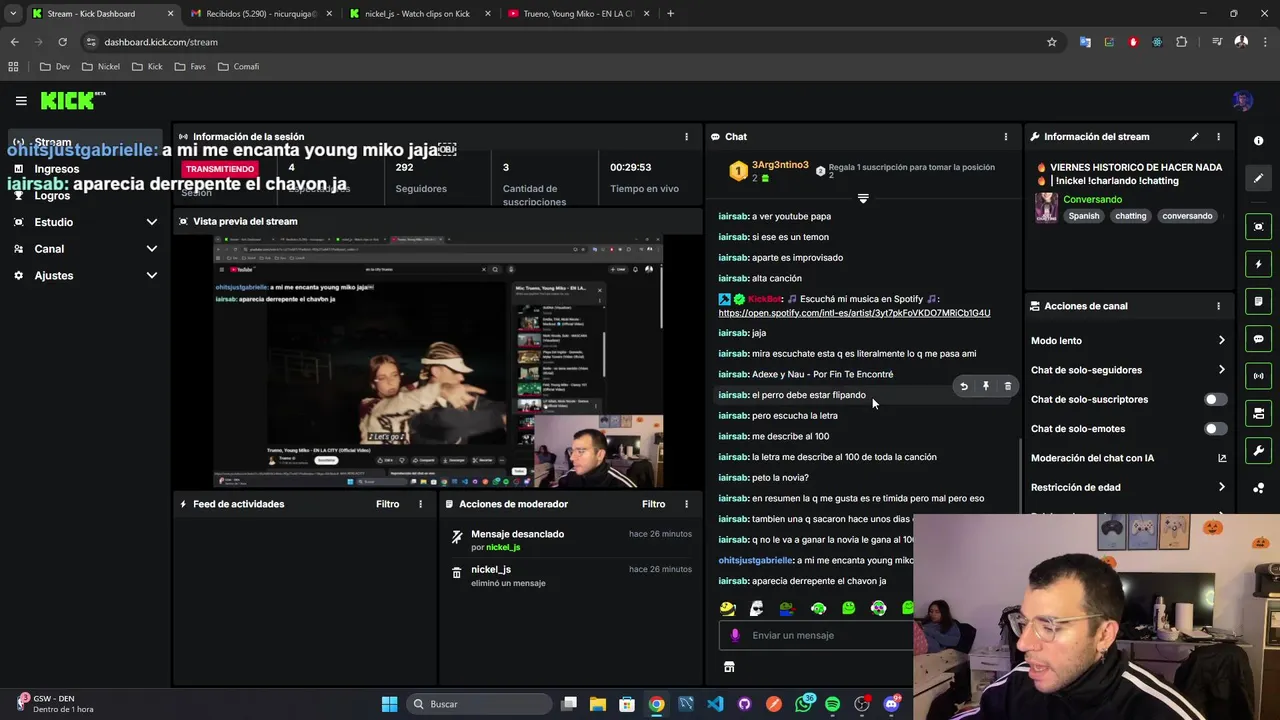Click the chatting tag

coord(1131,216)
